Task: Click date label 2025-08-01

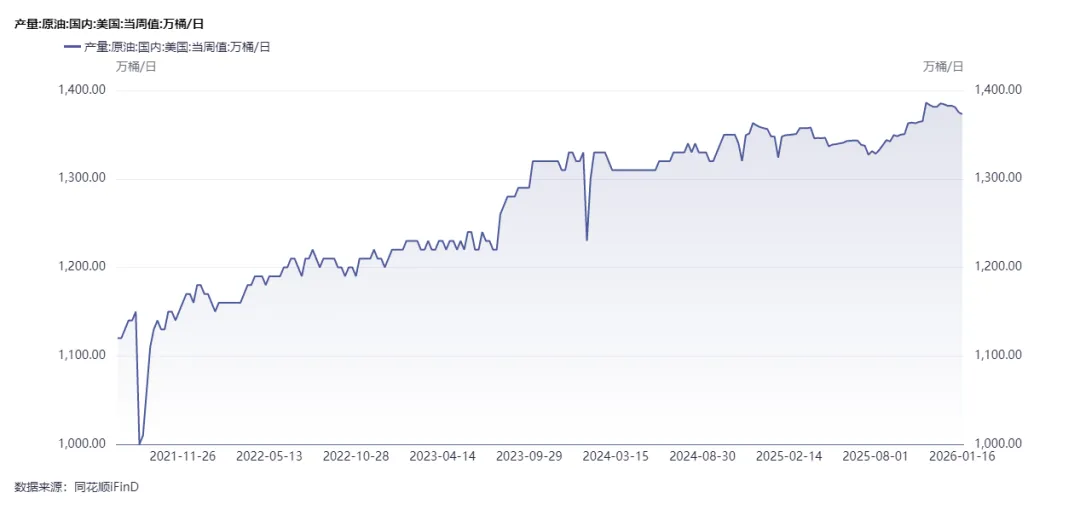Action: tap(876, 456)
